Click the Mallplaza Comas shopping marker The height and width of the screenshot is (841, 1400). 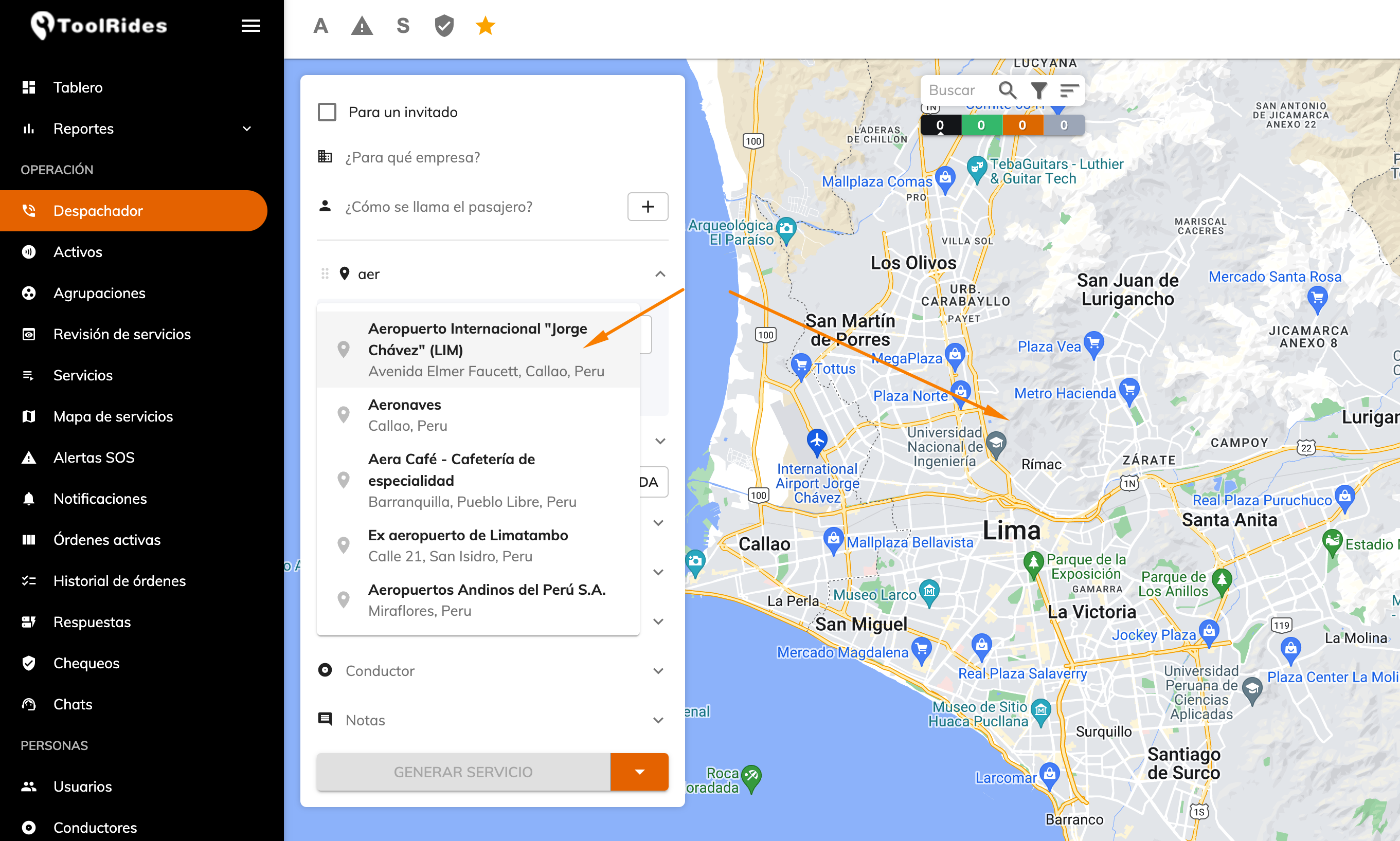tap(945, 179)
